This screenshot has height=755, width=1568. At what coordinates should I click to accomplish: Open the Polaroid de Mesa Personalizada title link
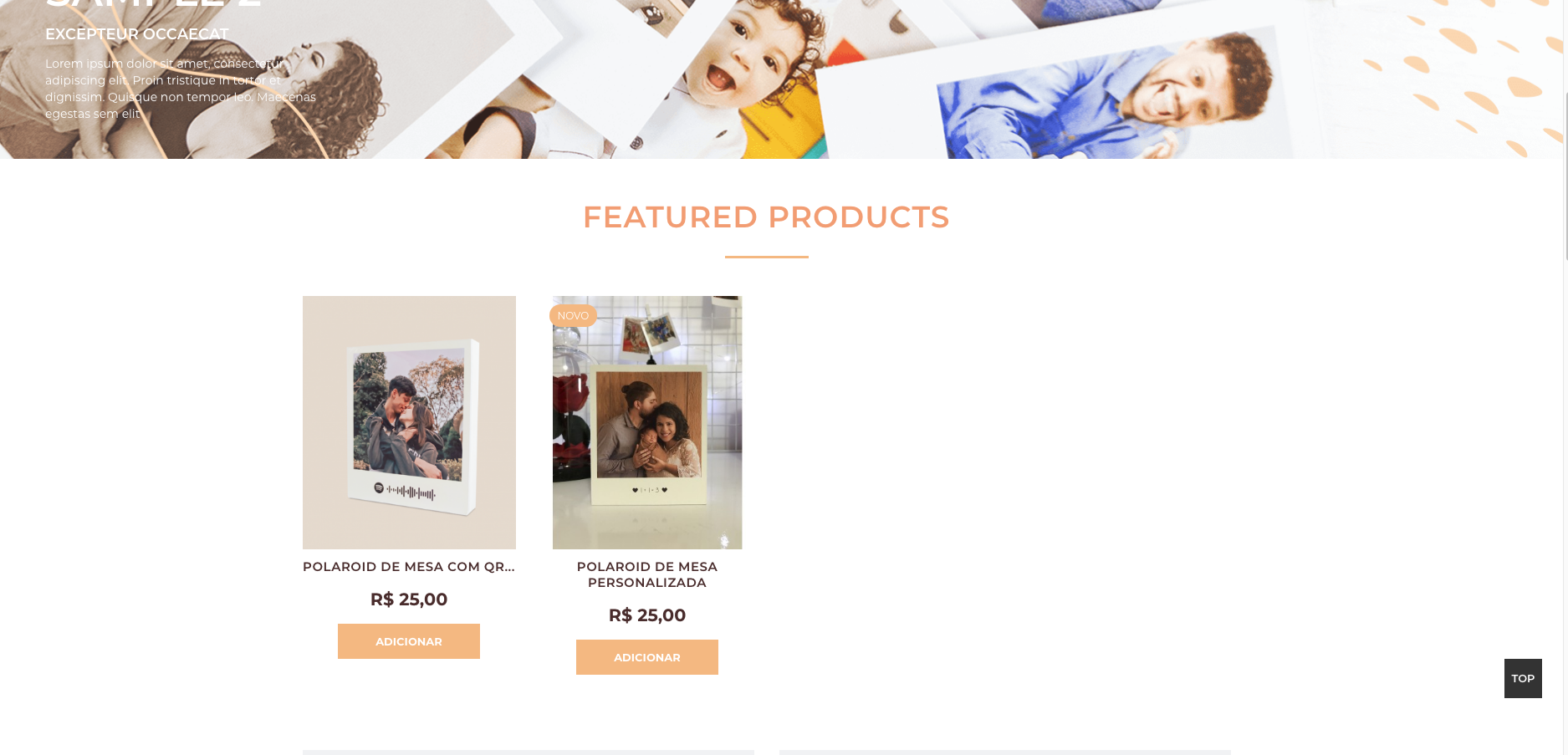pos(647,574)
